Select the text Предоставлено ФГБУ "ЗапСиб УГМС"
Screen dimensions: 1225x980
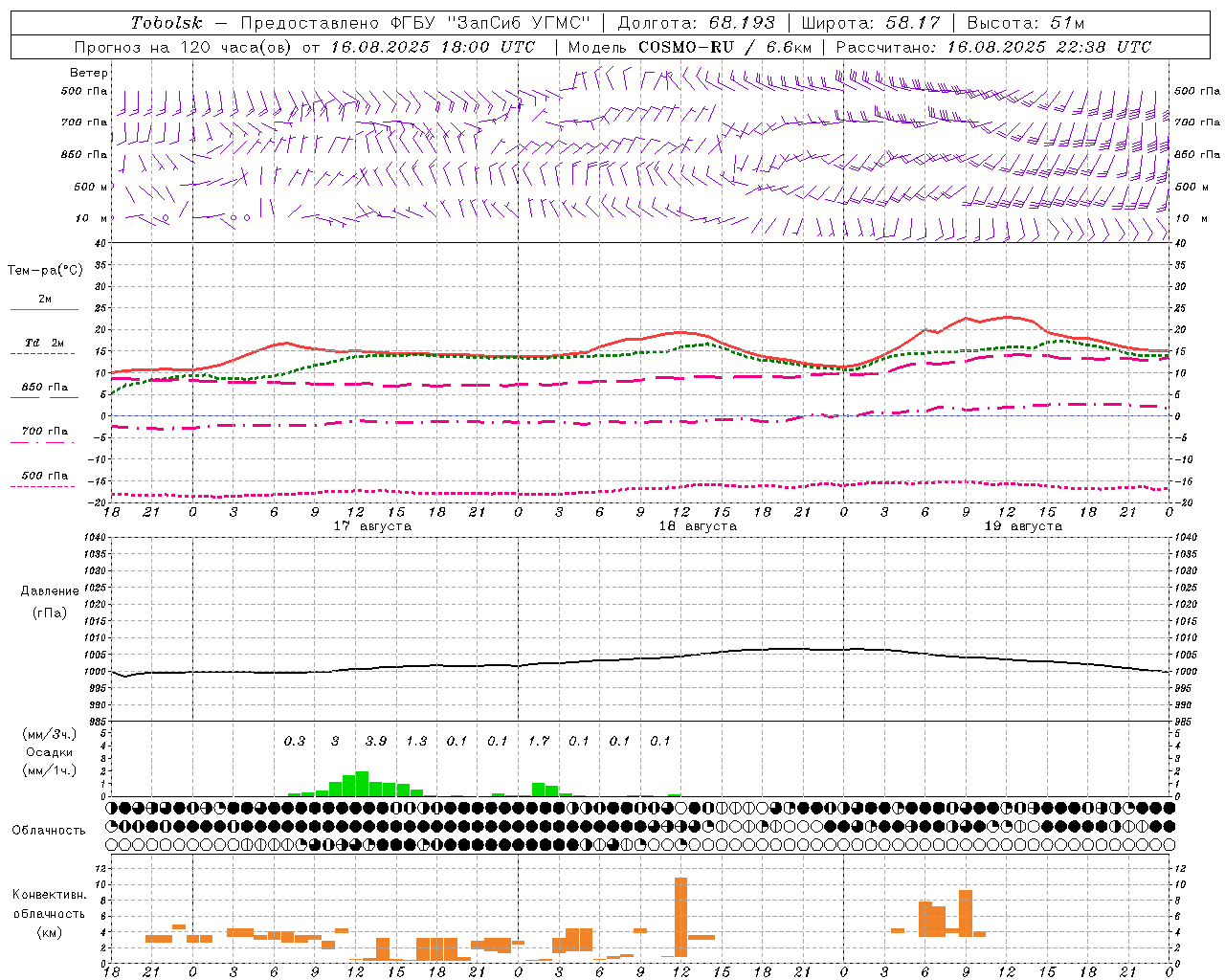tap(415, 23)
